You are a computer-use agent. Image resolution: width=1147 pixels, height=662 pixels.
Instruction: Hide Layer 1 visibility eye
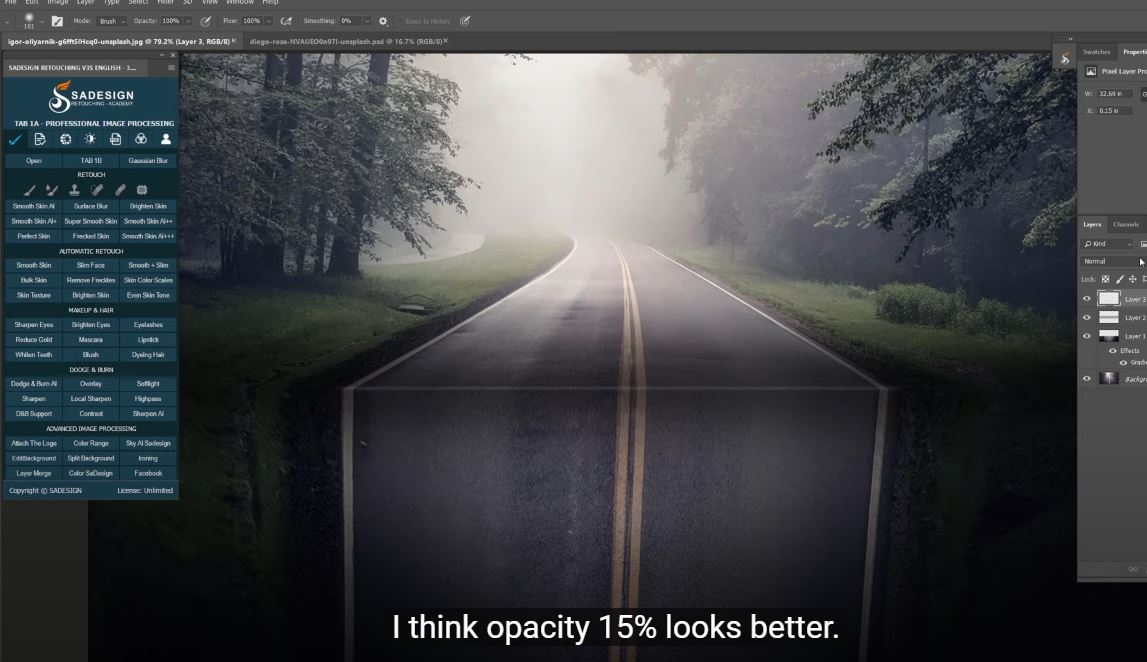click(x=1086, y=336)
